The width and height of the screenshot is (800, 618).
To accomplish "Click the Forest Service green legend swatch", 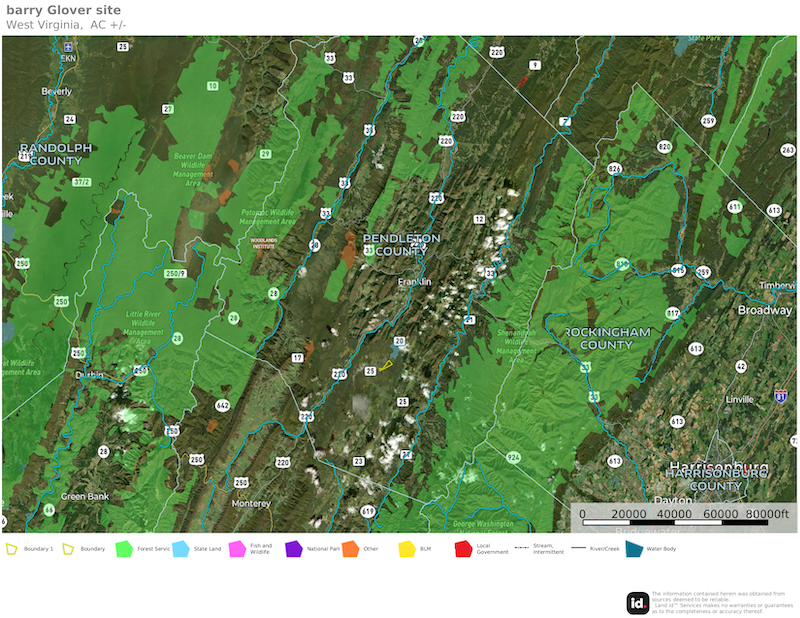I will pos(124,548).
